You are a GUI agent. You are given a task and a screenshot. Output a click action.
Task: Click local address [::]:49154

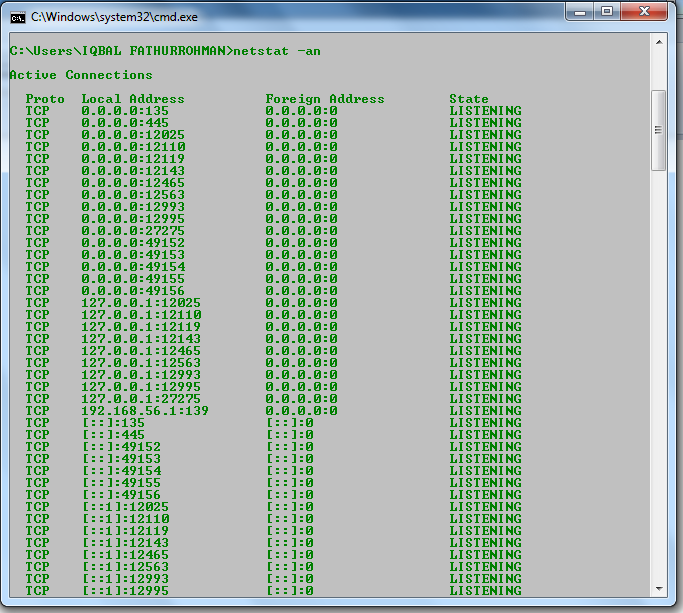click(x=122, y=471)
